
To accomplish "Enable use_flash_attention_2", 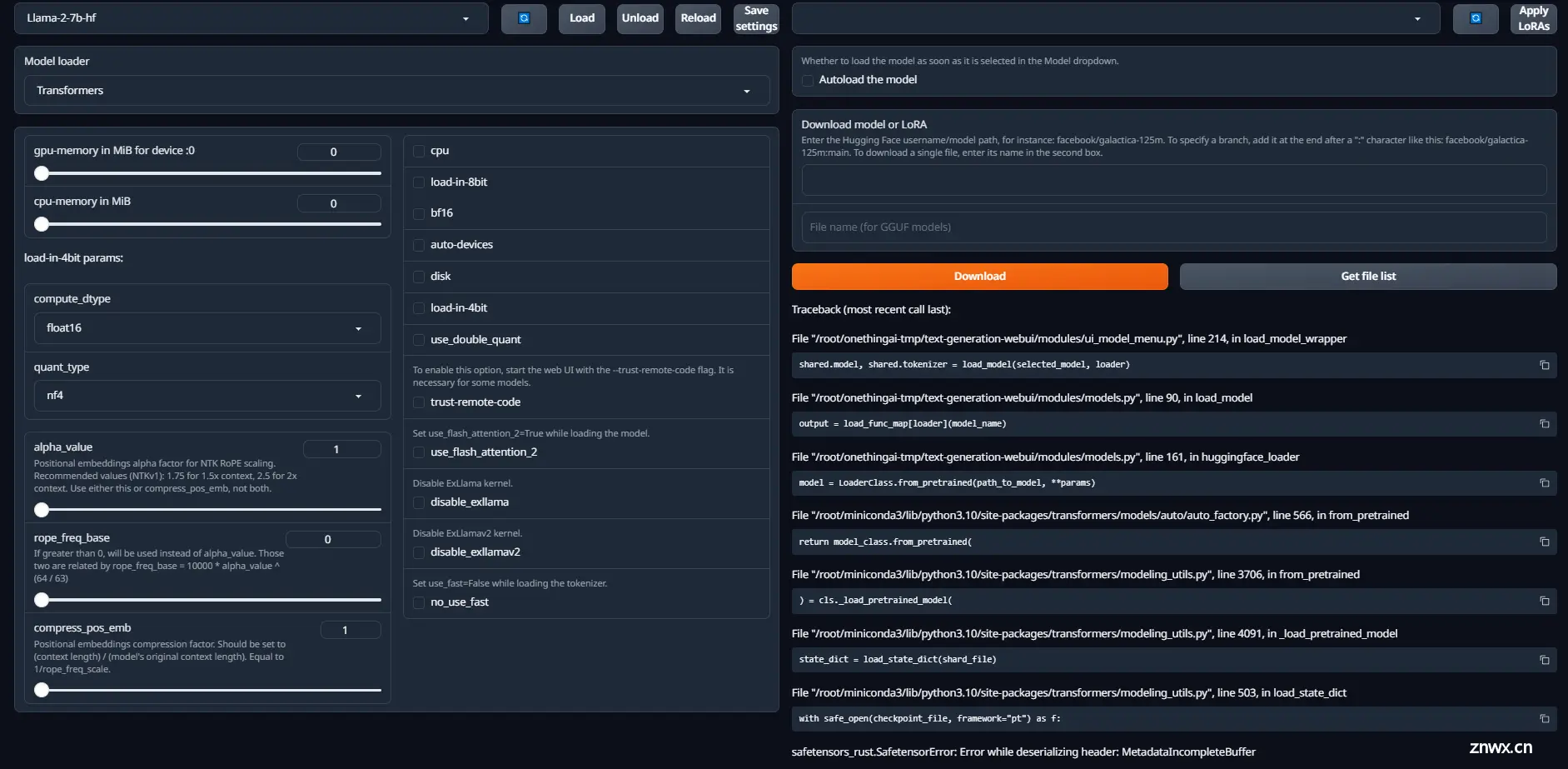I will pyautogui.click(x=419, y=452).
